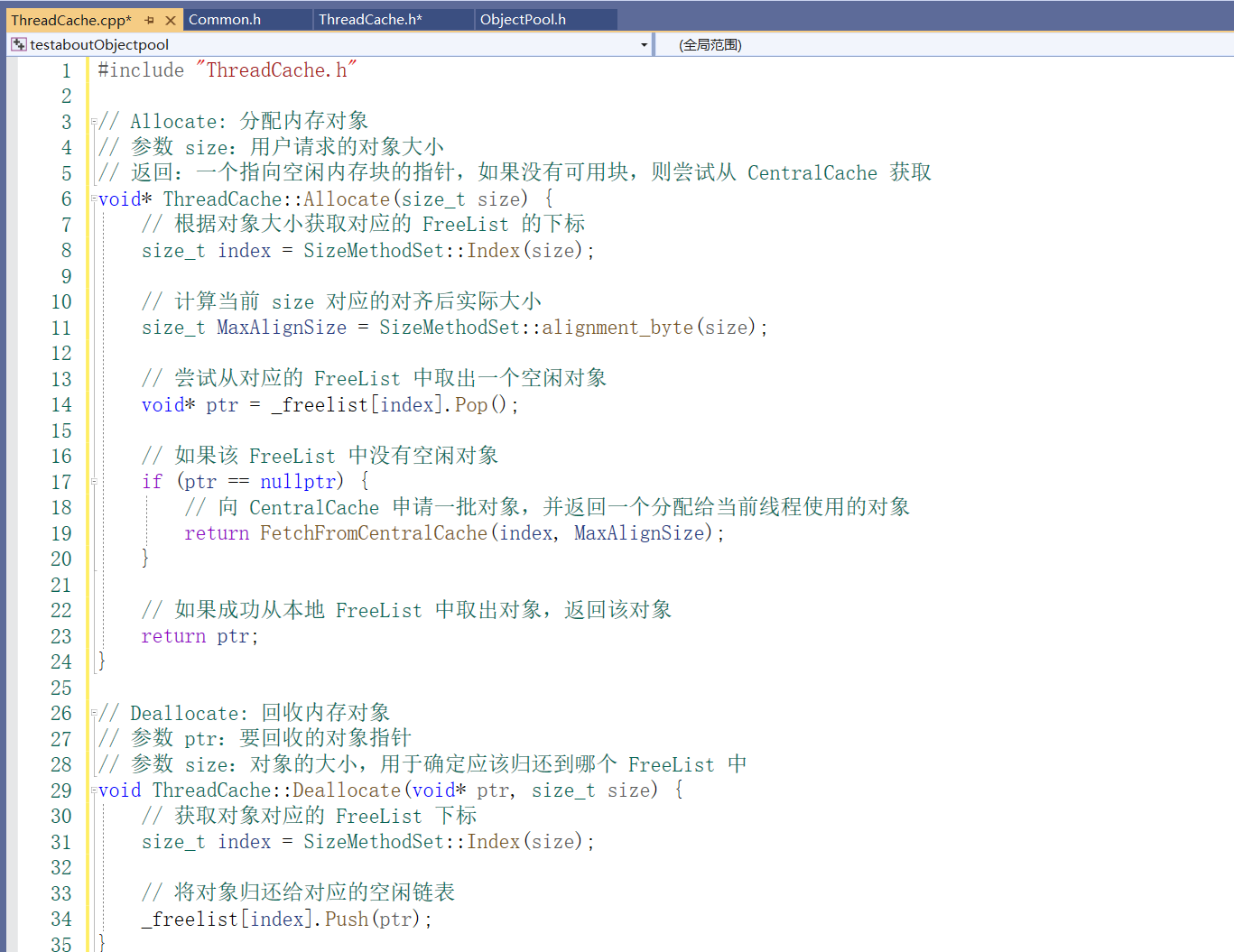Click line number 1 in the margin
This screenshot has height=952, width=1234.
tap(66, 70)
